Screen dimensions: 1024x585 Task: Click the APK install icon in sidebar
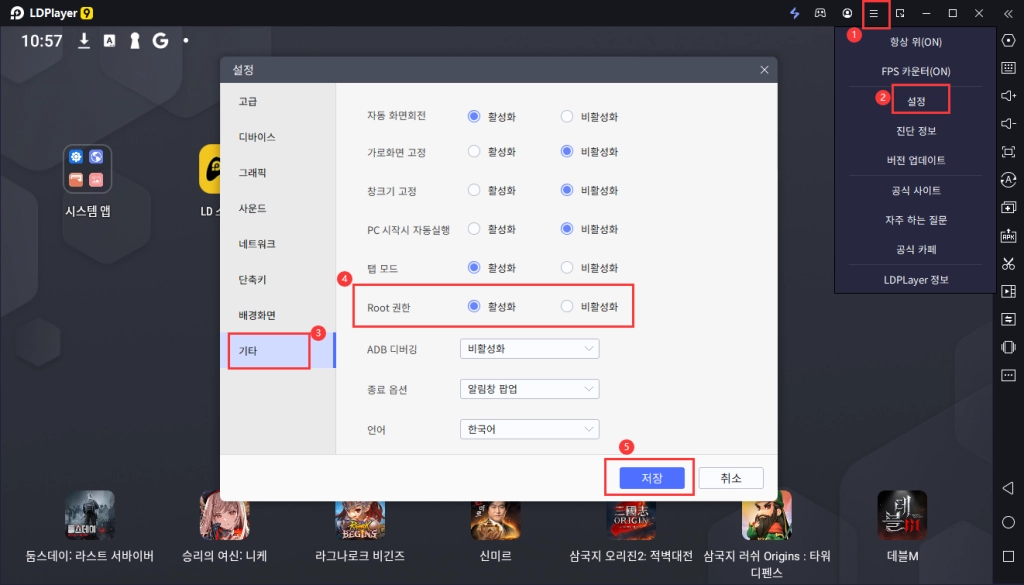coord(1008,236)
